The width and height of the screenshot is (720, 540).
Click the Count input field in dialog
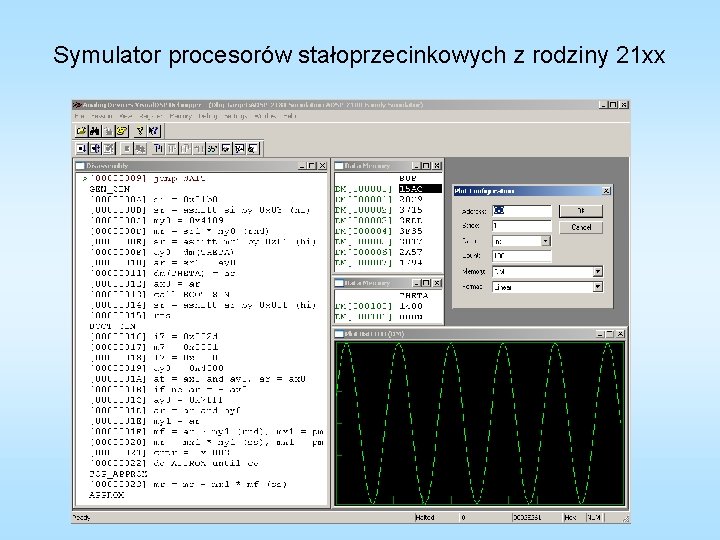pyautogui.click(x=522, y=256)
